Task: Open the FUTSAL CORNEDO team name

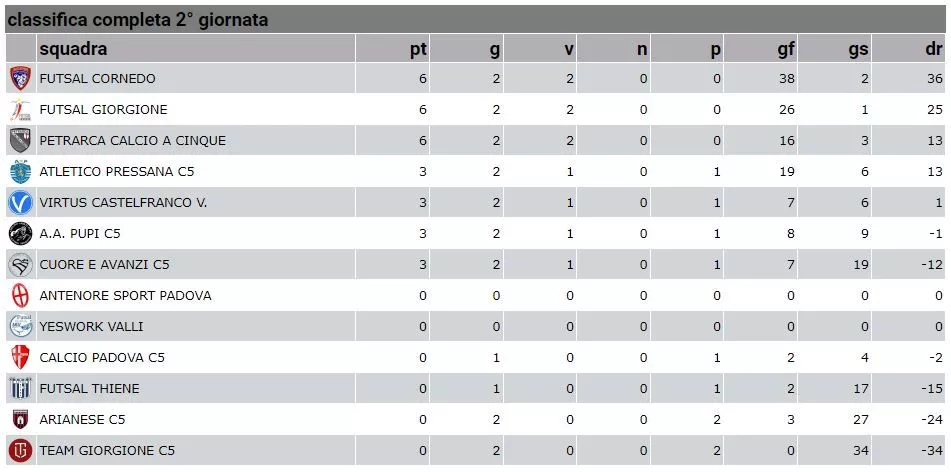Action: pyautogui.click(x=98, y=79)
